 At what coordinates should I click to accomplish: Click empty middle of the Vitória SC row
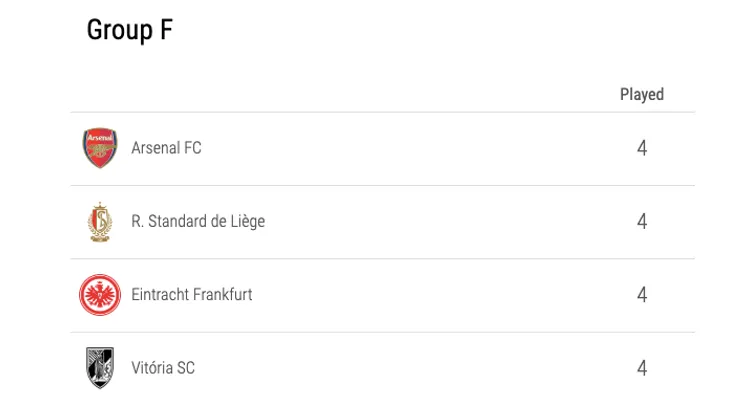pos(420,368)
